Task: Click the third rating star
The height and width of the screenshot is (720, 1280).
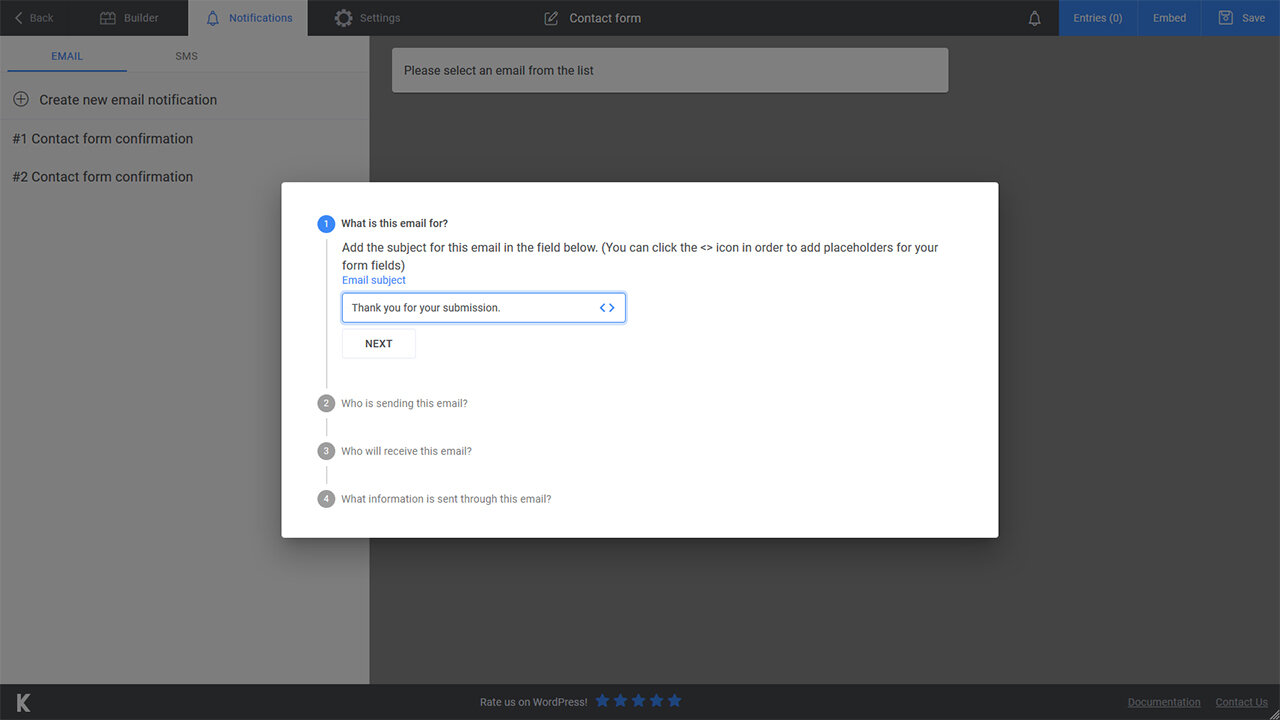Action: click(x=638, y=701)
